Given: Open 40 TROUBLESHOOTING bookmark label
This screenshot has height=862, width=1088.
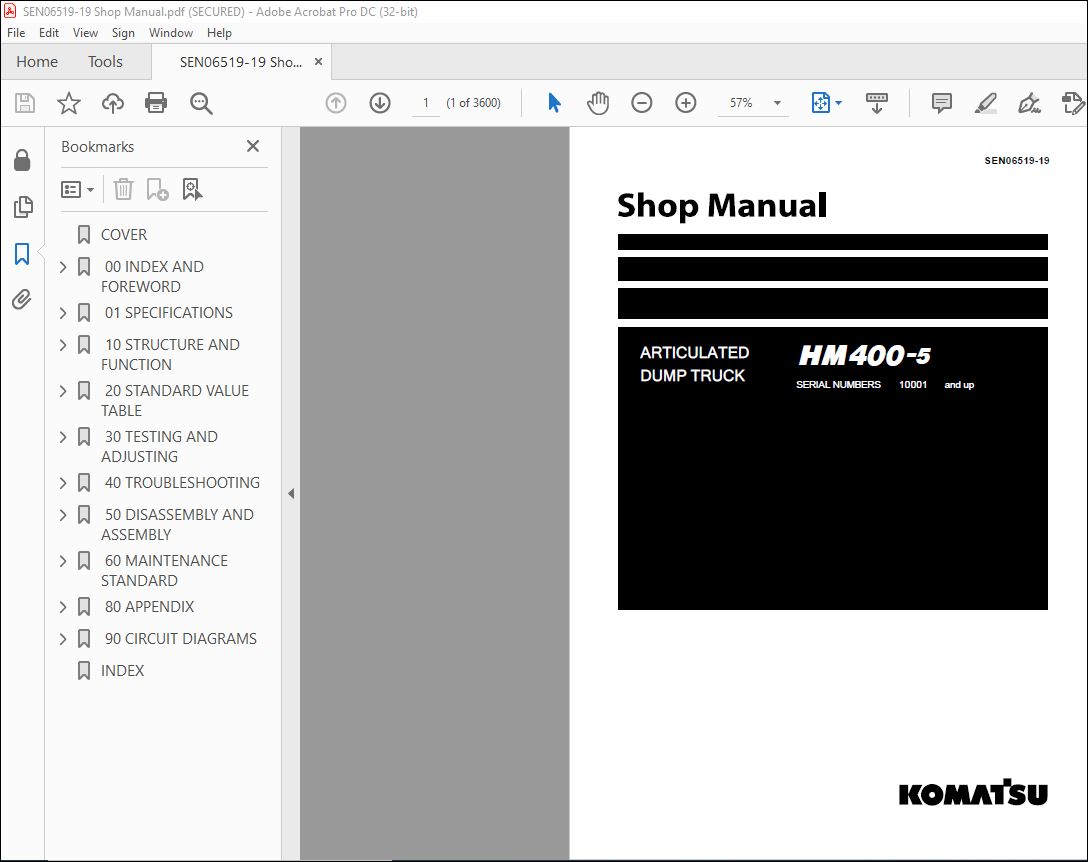Looking at the screenshot, I should [x=182, y=482].
